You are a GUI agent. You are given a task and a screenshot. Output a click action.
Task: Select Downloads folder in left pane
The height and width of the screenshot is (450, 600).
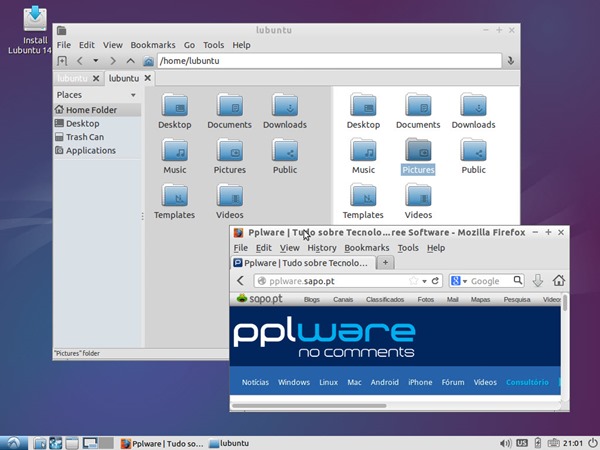click(285, 111)
